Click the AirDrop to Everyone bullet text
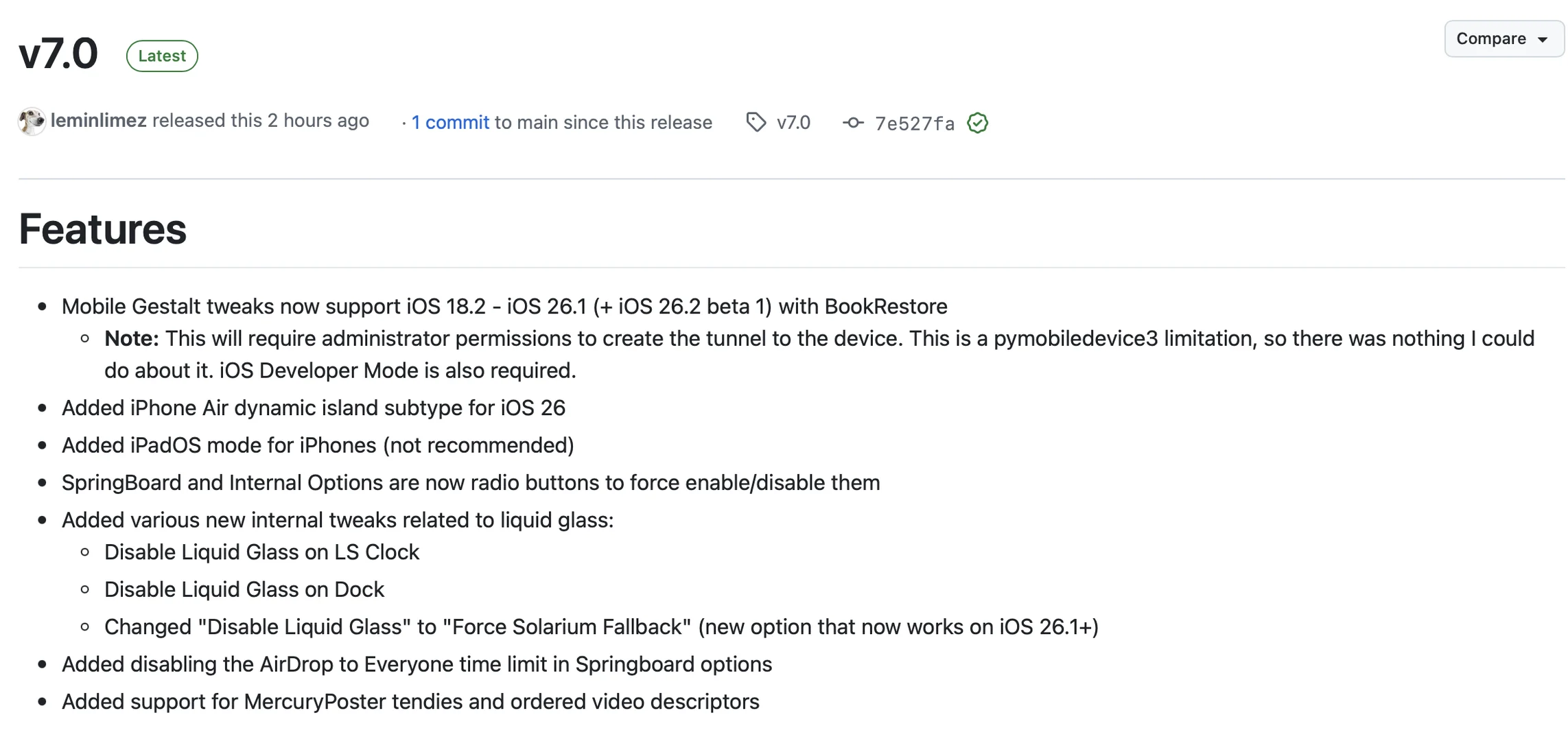This screenshot has width=1568, height=741. (x=417, y=664)
